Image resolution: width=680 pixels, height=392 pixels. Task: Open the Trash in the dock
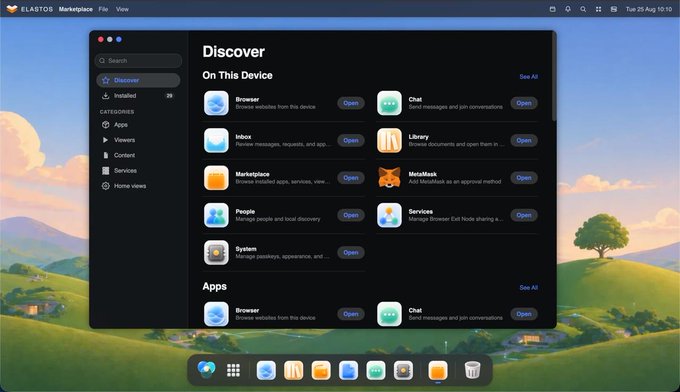[x=472, y=370]
